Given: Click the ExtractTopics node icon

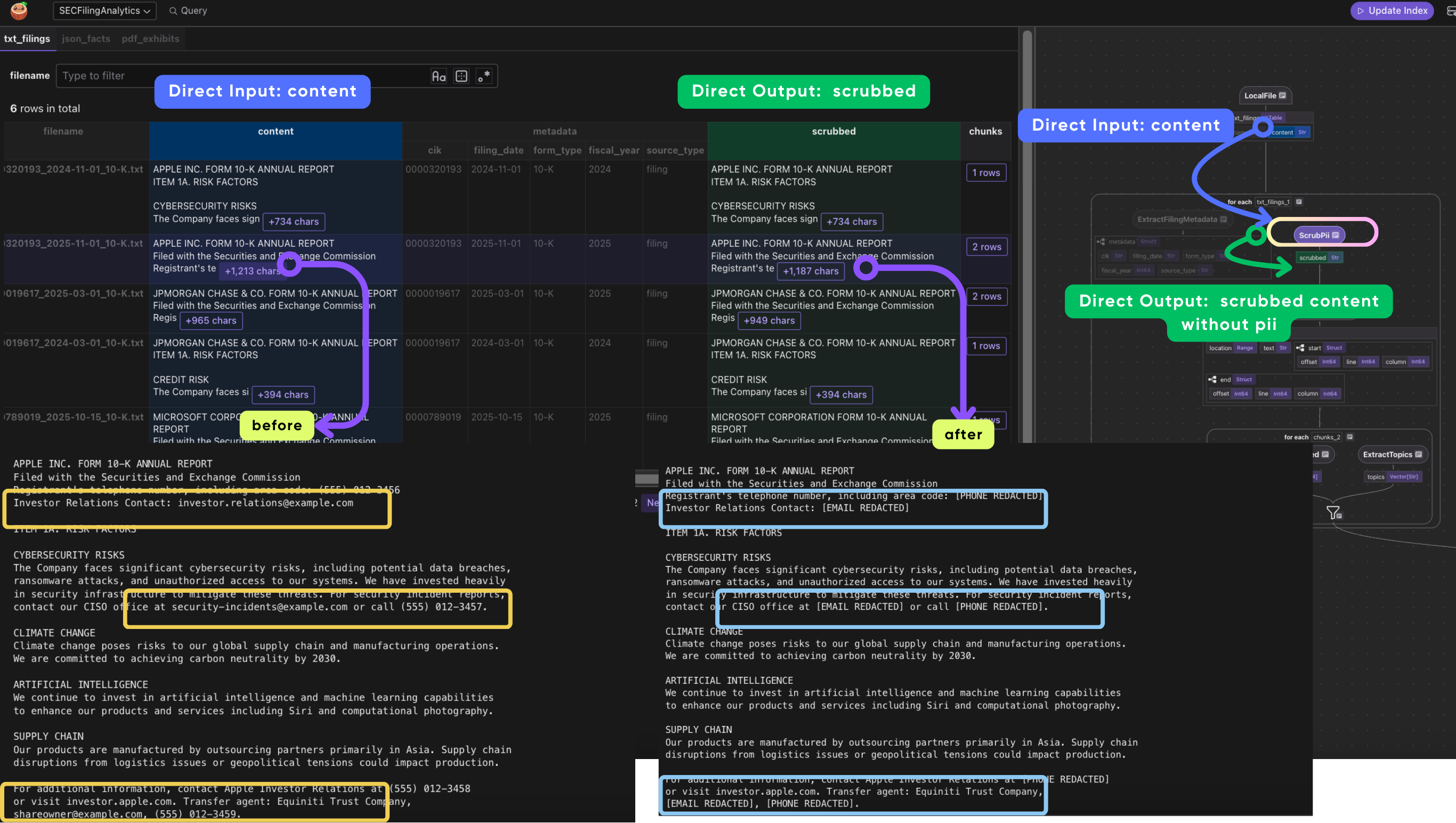Looking at the screenshot, I should [1419, 455].
